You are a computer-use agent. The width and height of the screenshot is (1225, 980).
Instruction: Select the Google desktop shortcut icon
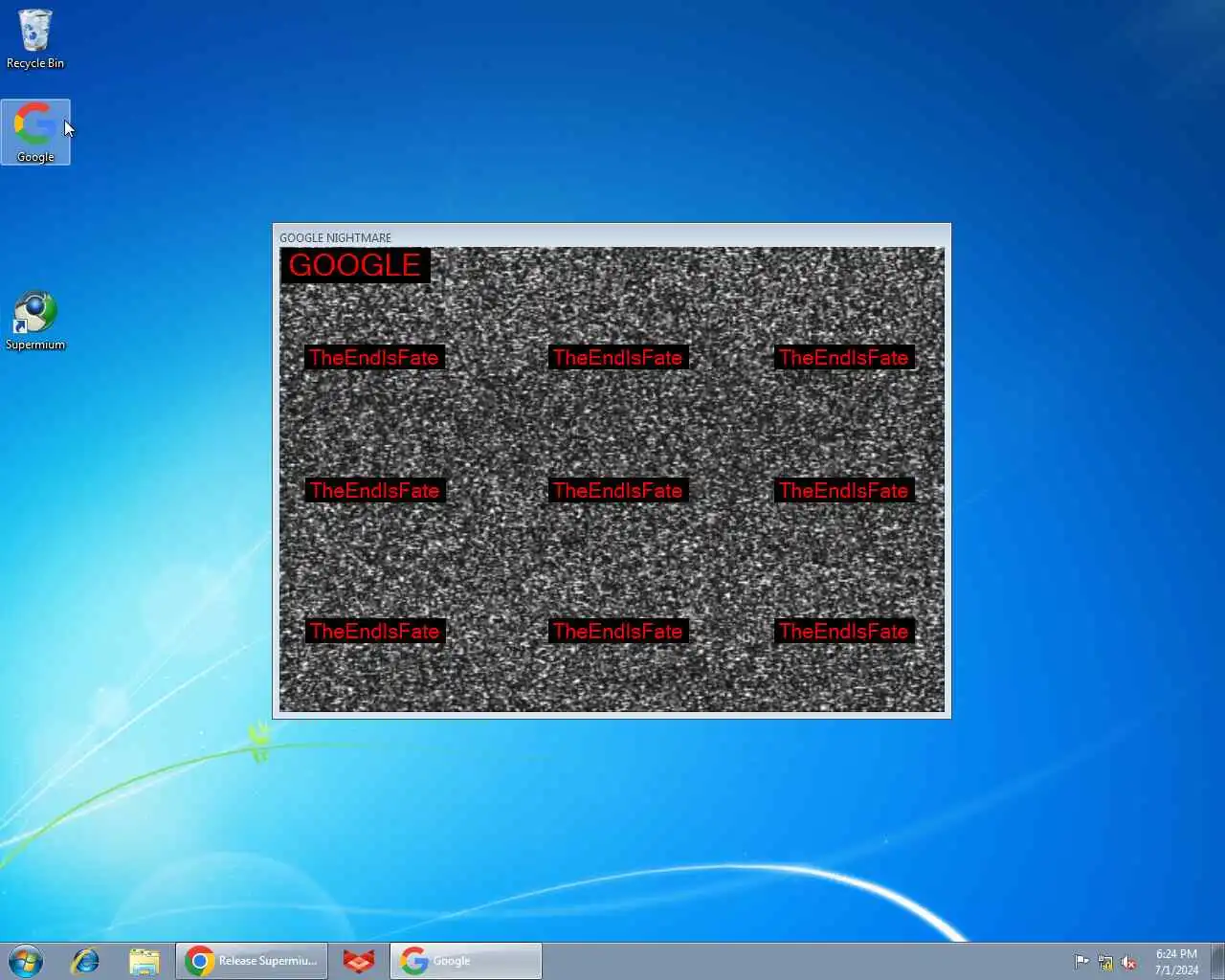point(35,132)
